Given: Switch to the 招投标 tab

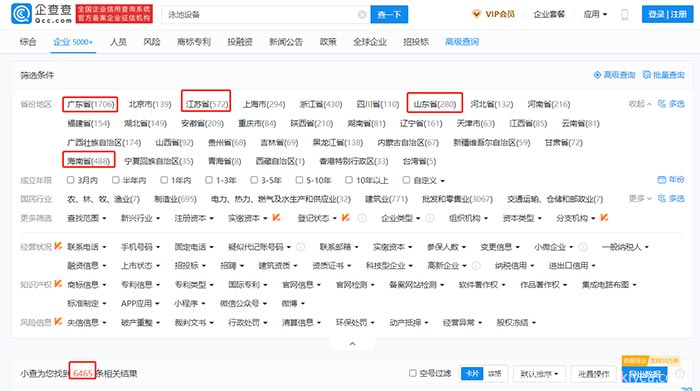Looking at the screenshot, I should (x=416, y=42).
